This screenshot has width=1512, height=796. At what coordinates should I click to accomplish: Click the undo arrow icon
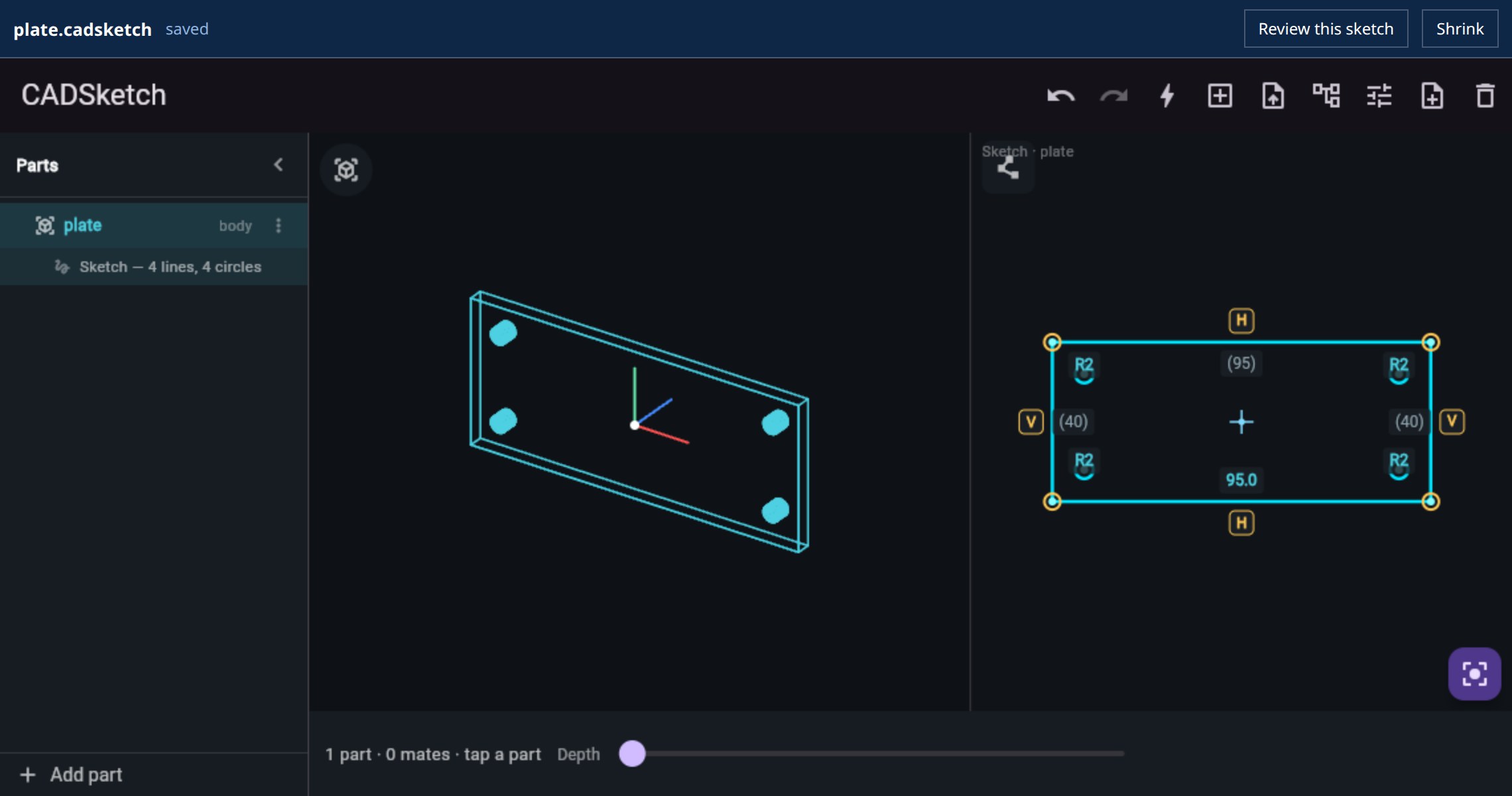pyautogui.click(x=1061, y=96)
